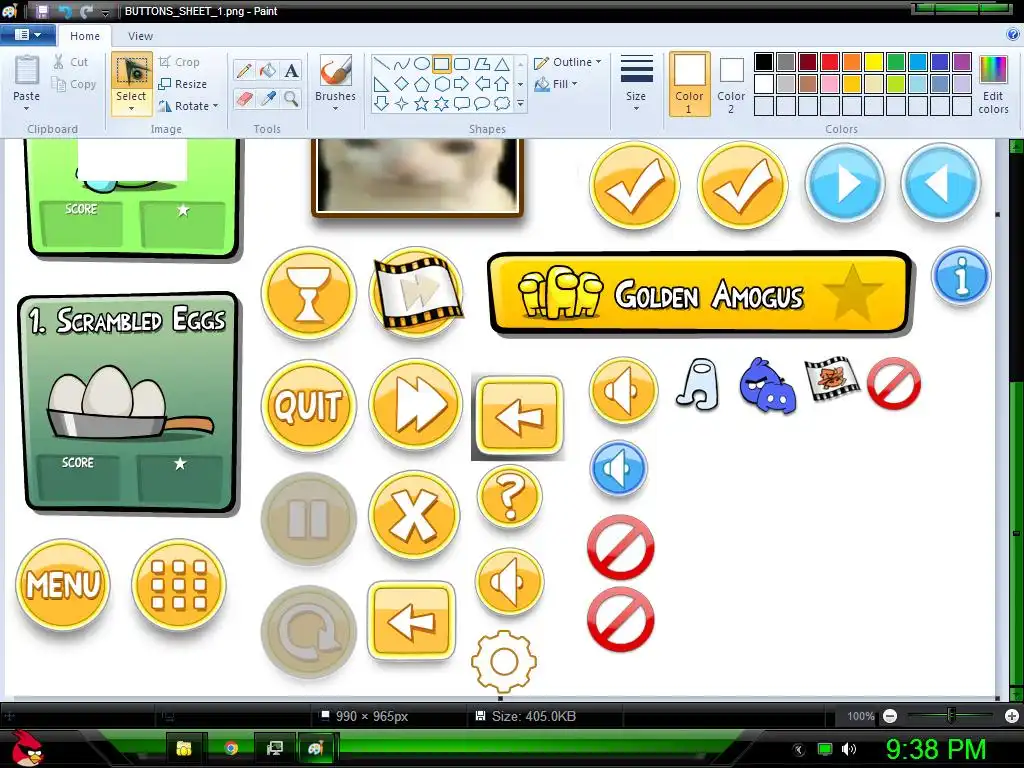Choose the Line shape
1024x768 pixels.
pyautogui.click(x=382, y=63)
